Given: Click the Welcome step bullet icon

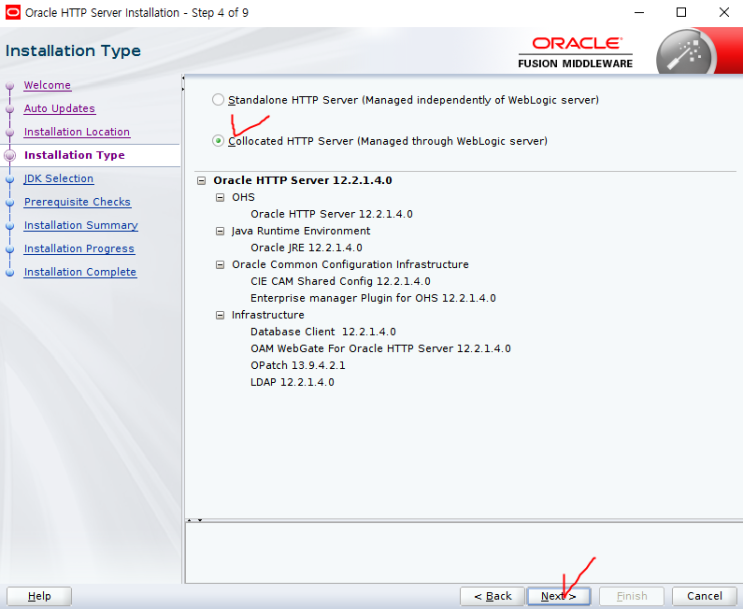Looking at the screenshot, I should [9, 86].
